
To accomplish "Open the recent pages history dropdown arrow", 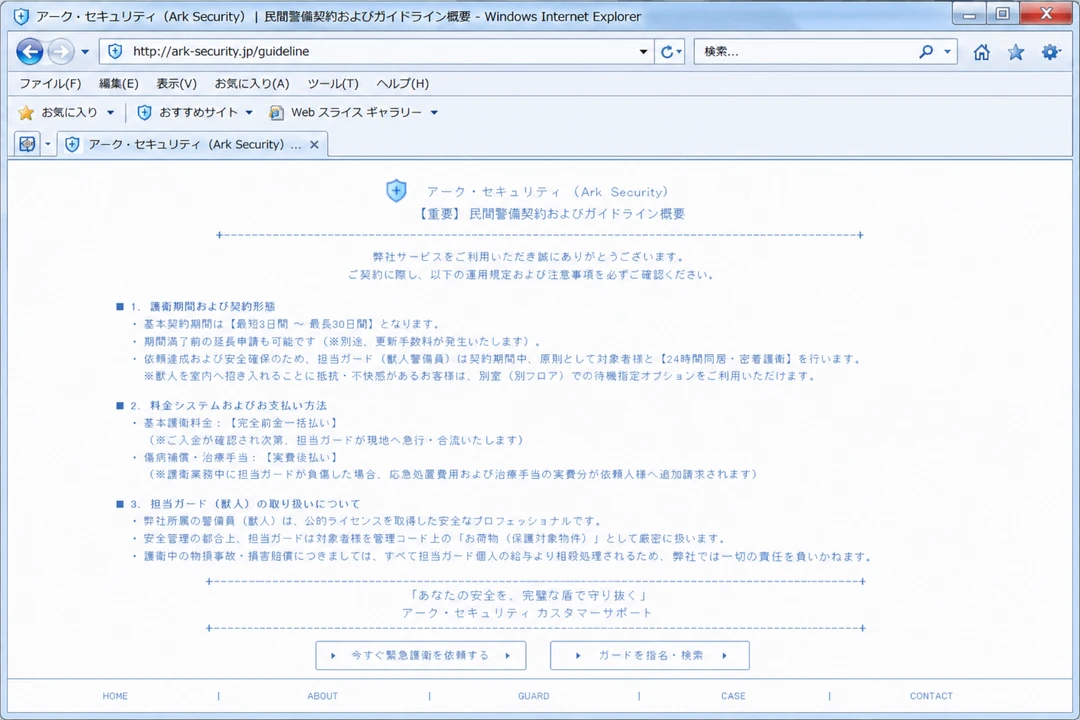I will tap(85, 52).
